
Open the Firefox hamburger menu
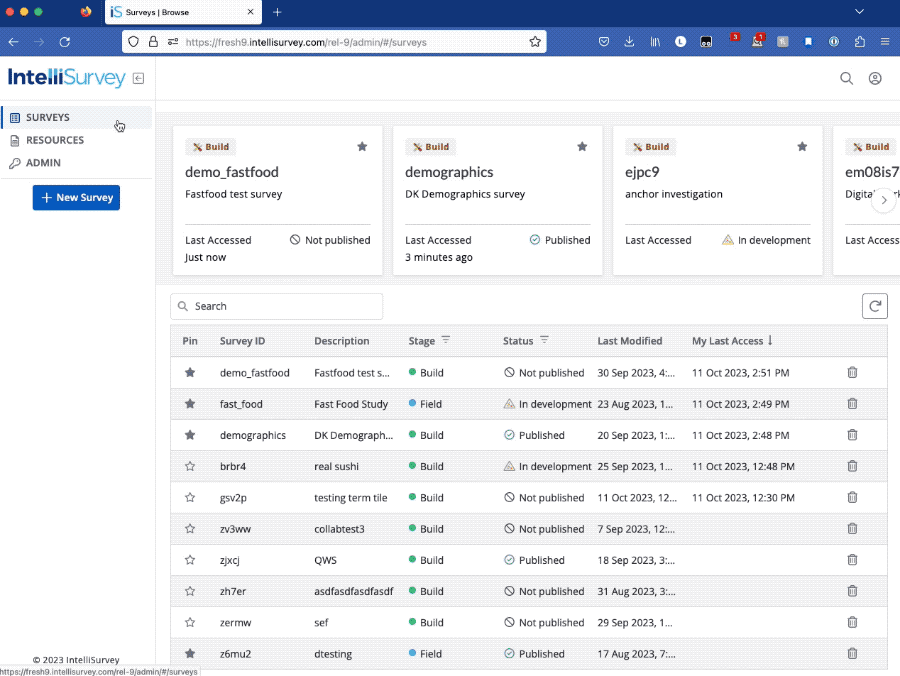click(x=885, y=42)
